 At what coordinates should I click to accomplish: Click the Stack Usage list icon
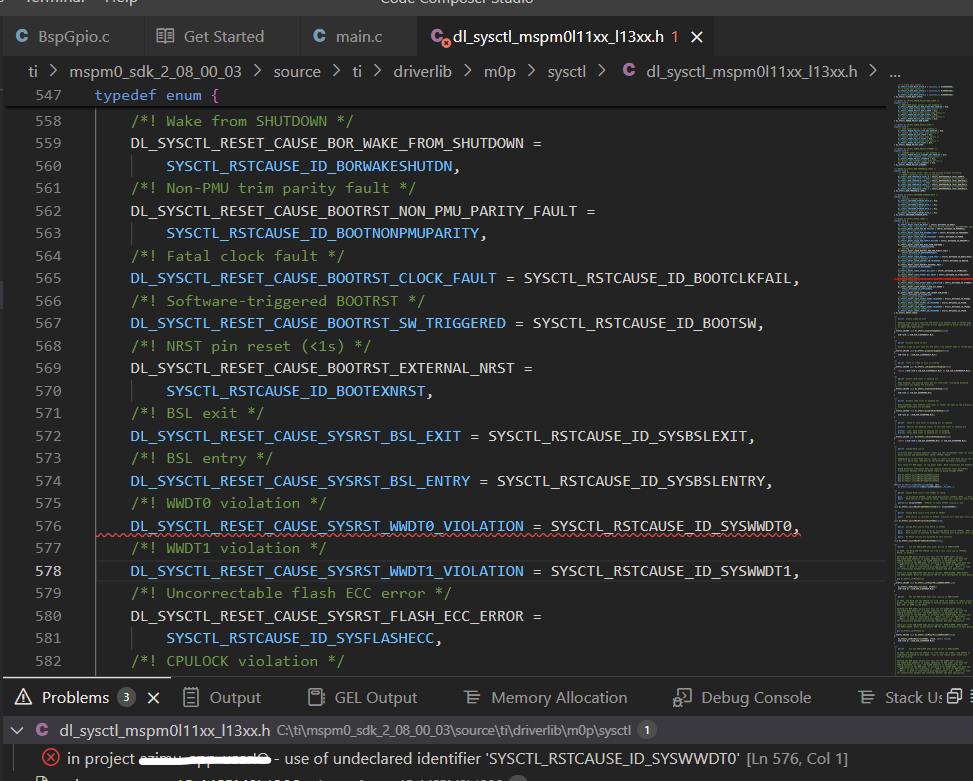(866, 697)
